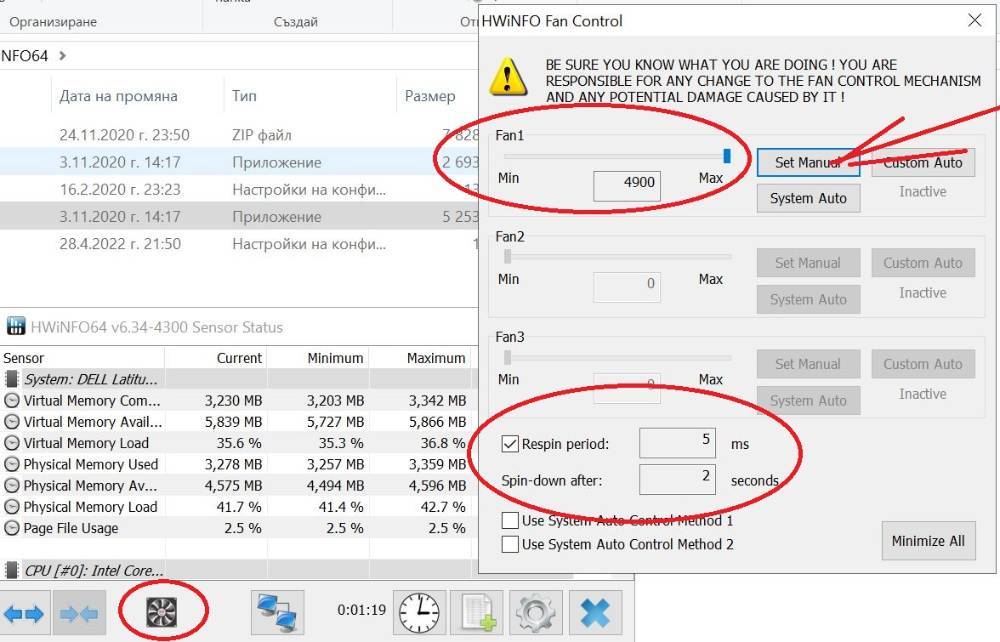Click the Maximum column header

[x=436, y=358]
